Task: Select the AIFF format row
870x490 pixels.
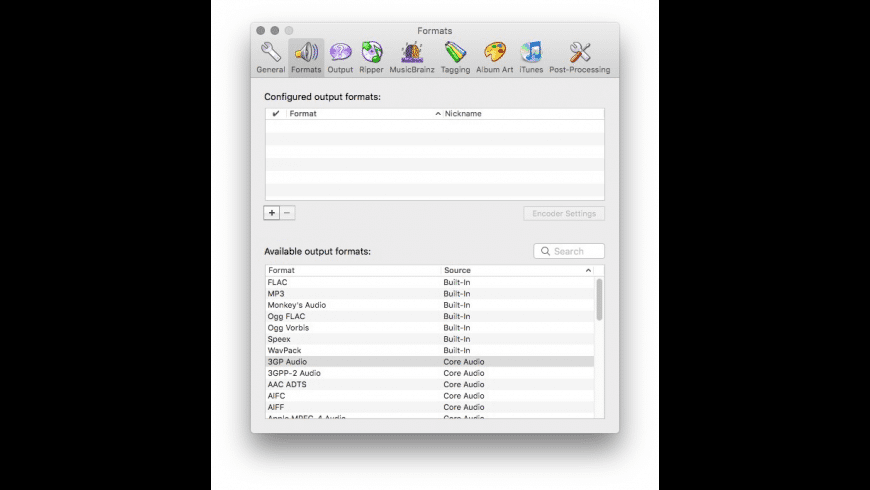Action: point(430,407)
